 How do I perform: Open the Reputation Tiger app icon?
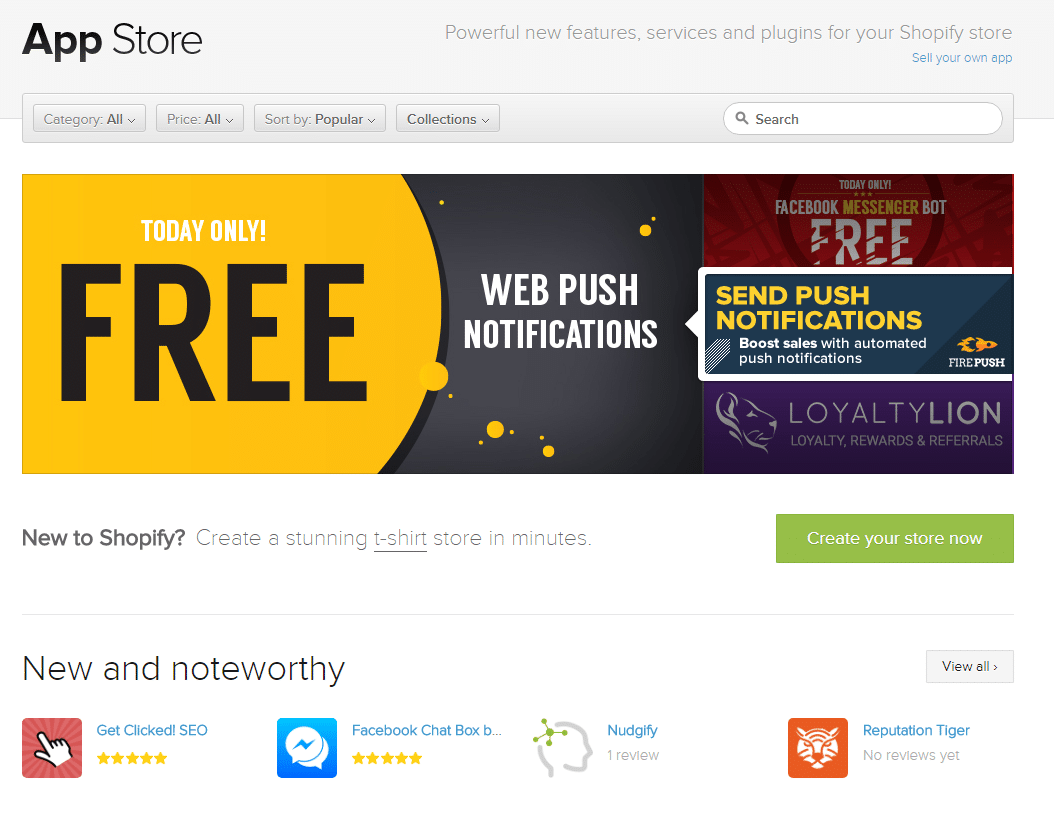(x=817, y=747)
